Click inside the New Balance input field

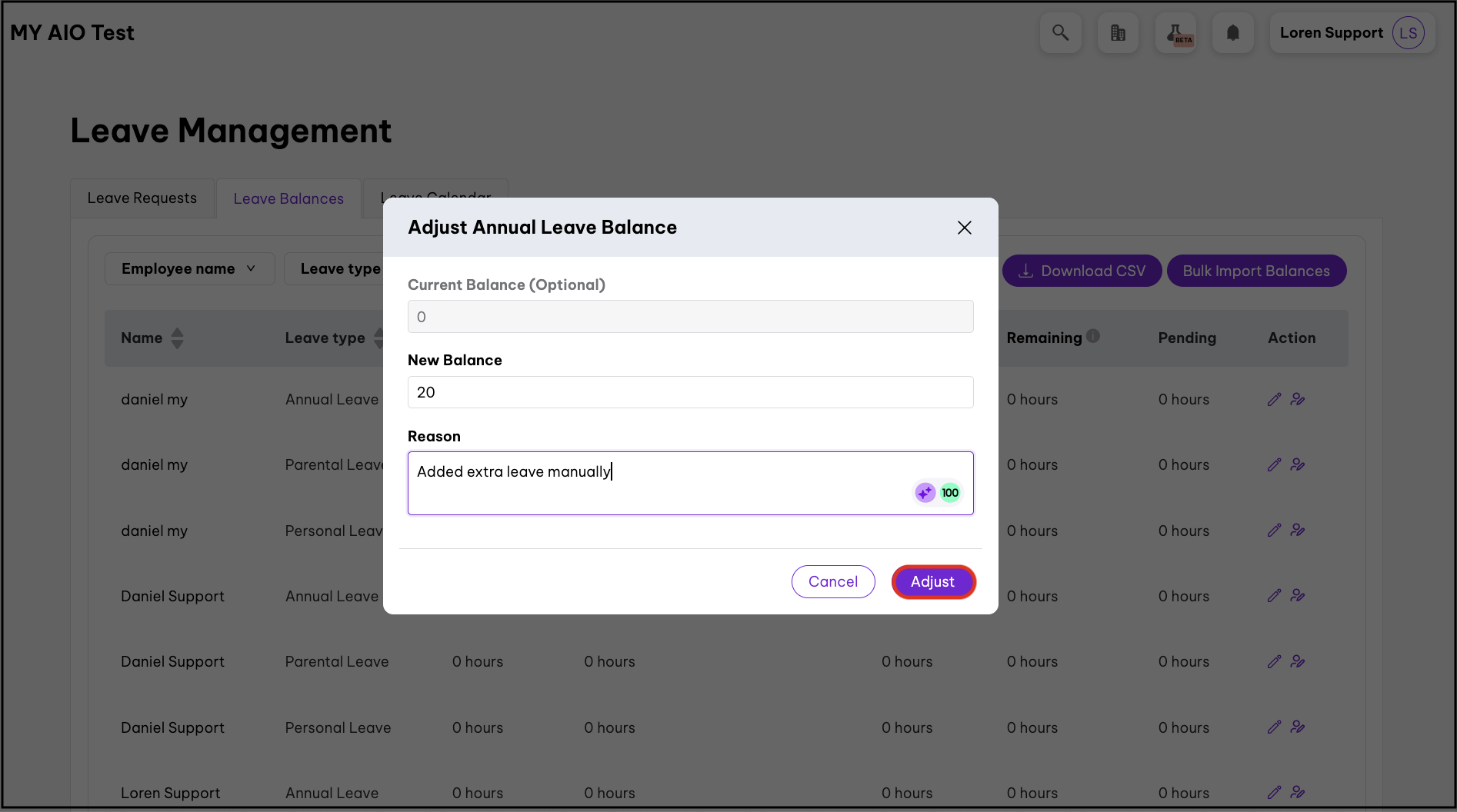pos(690,392)
